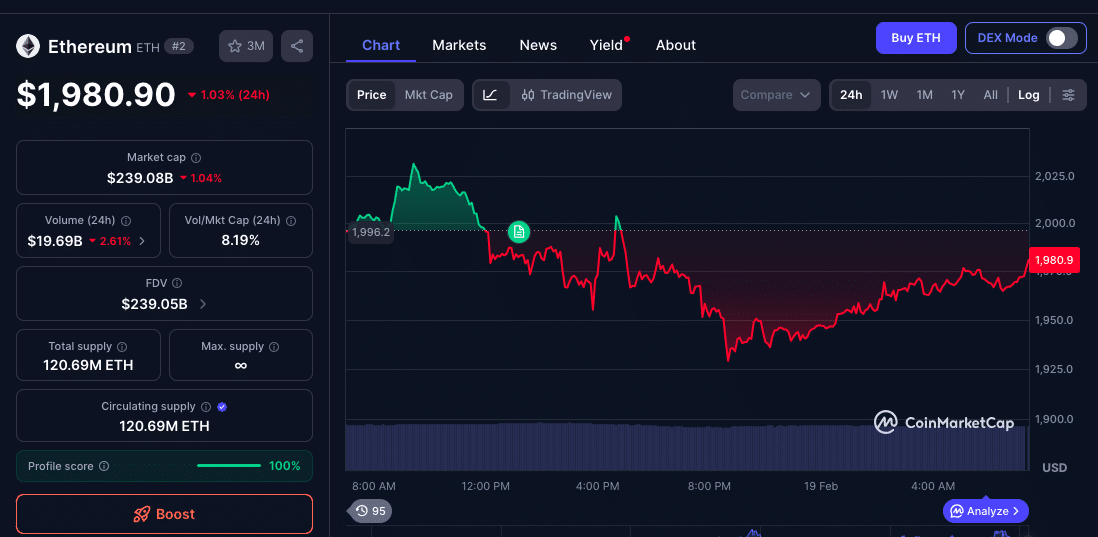Open the share icon button

click(x=297, y=46)
